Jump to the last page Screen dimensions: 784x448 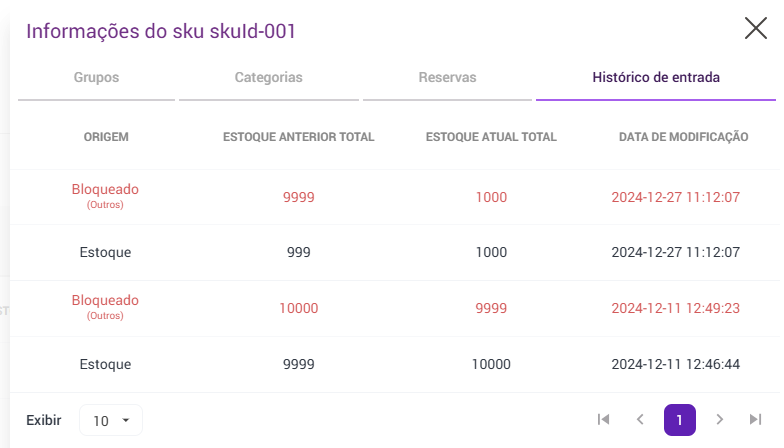pyautogui.click(x=756, y=419)
